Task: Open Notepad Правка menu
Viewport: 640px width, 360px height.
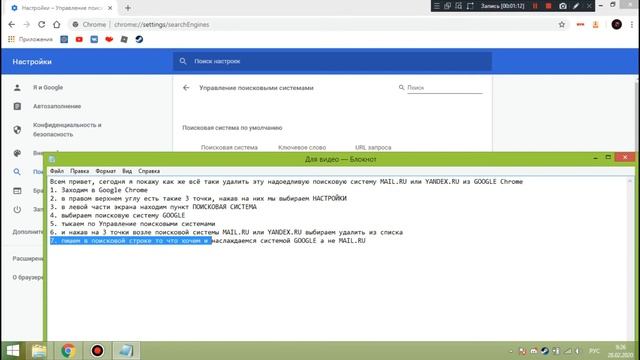Action: coord(79,171)
